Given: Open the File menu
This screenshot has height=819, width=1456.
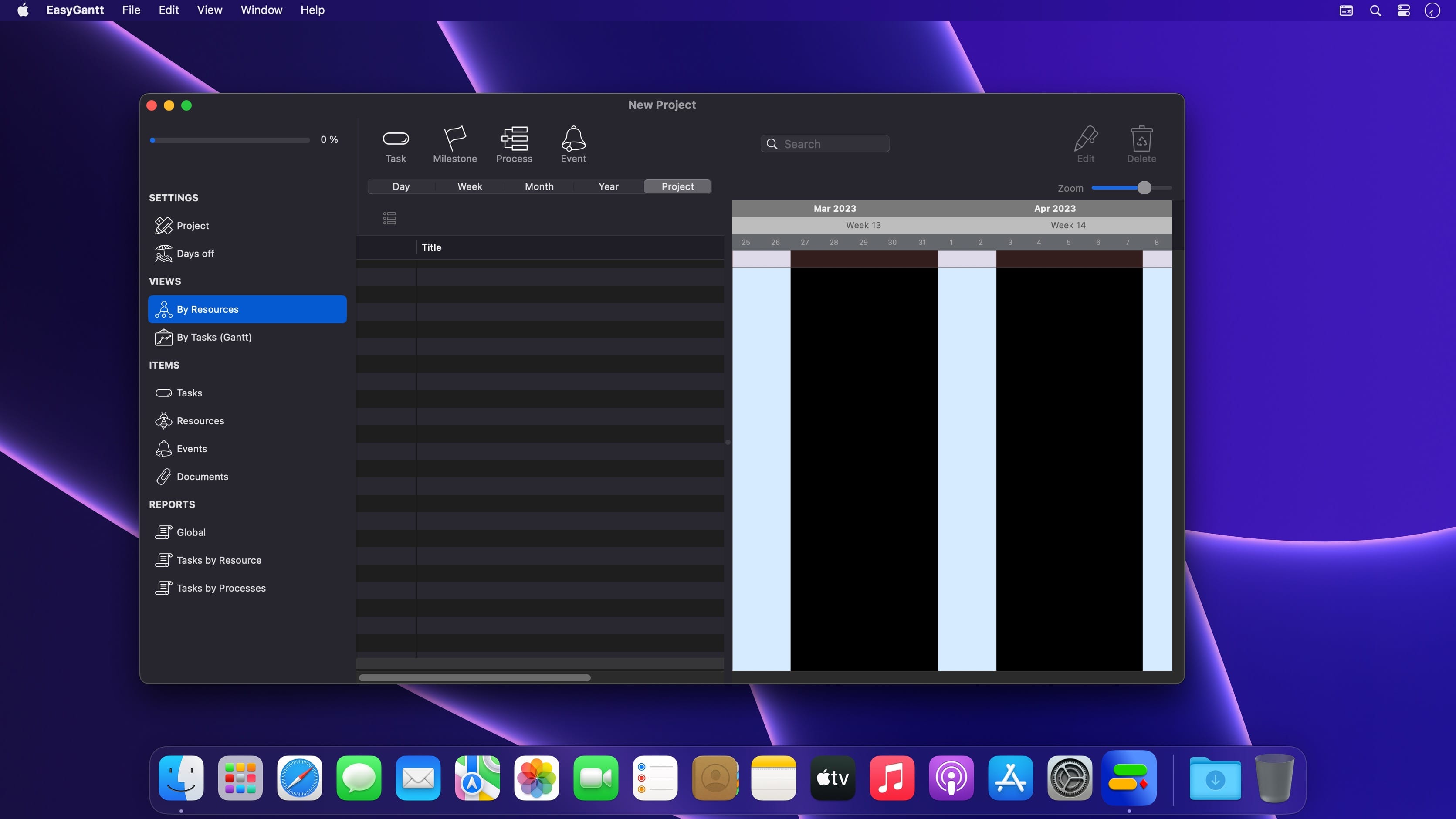Looking at the screenshot, I should pos(131,10).
